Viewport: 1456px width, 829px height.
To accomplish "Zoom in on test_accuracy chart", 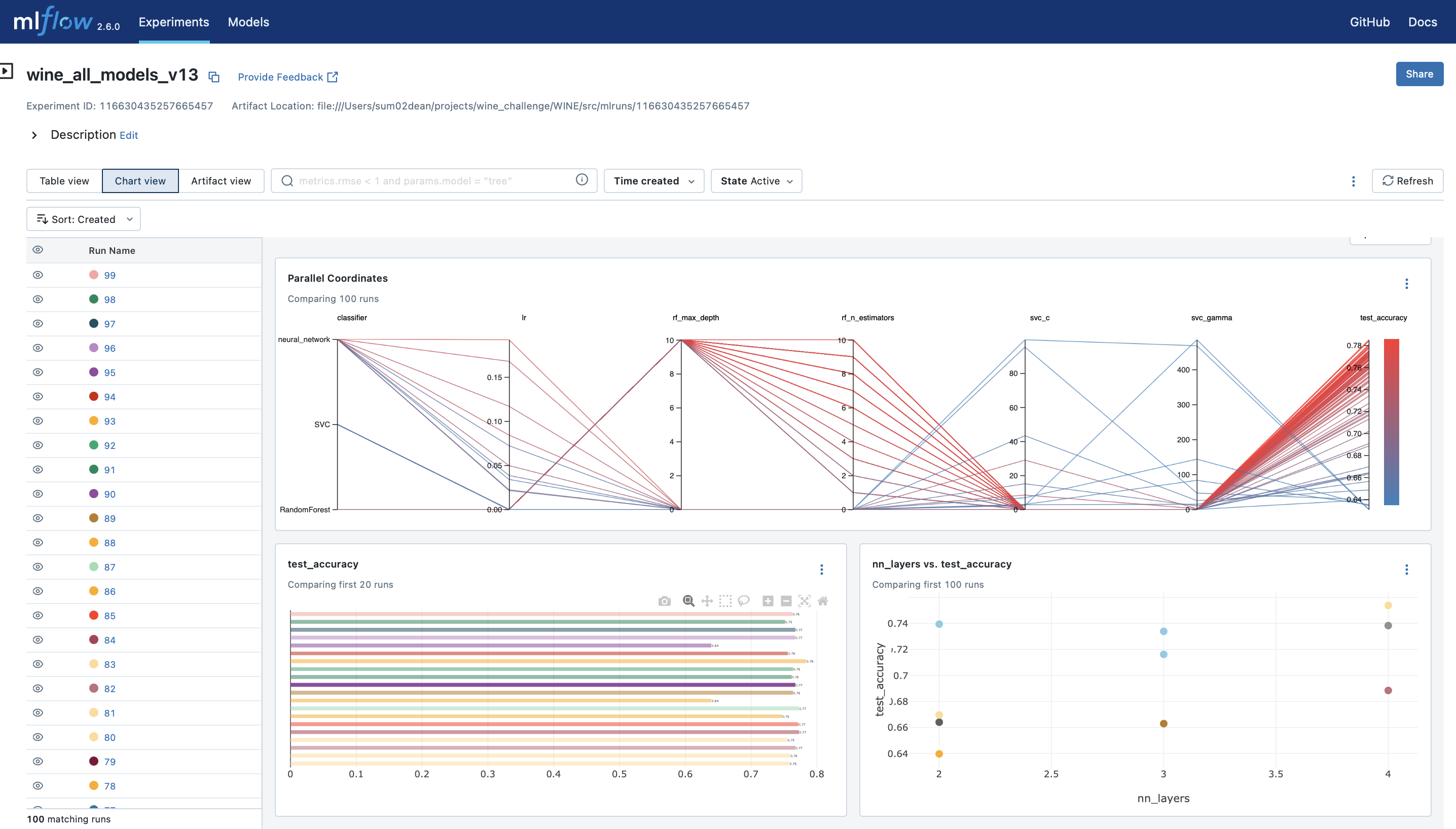I will pyautogui.click(x=768, y=600).
